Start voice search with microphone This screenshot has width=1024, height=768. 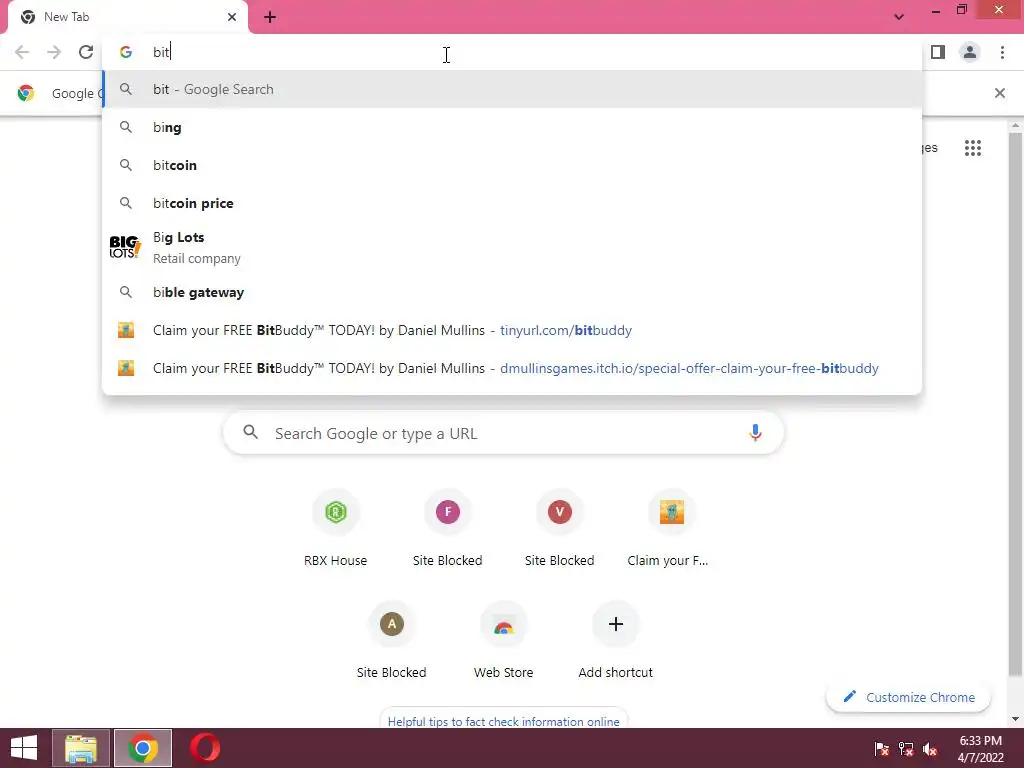pos(755,433)
